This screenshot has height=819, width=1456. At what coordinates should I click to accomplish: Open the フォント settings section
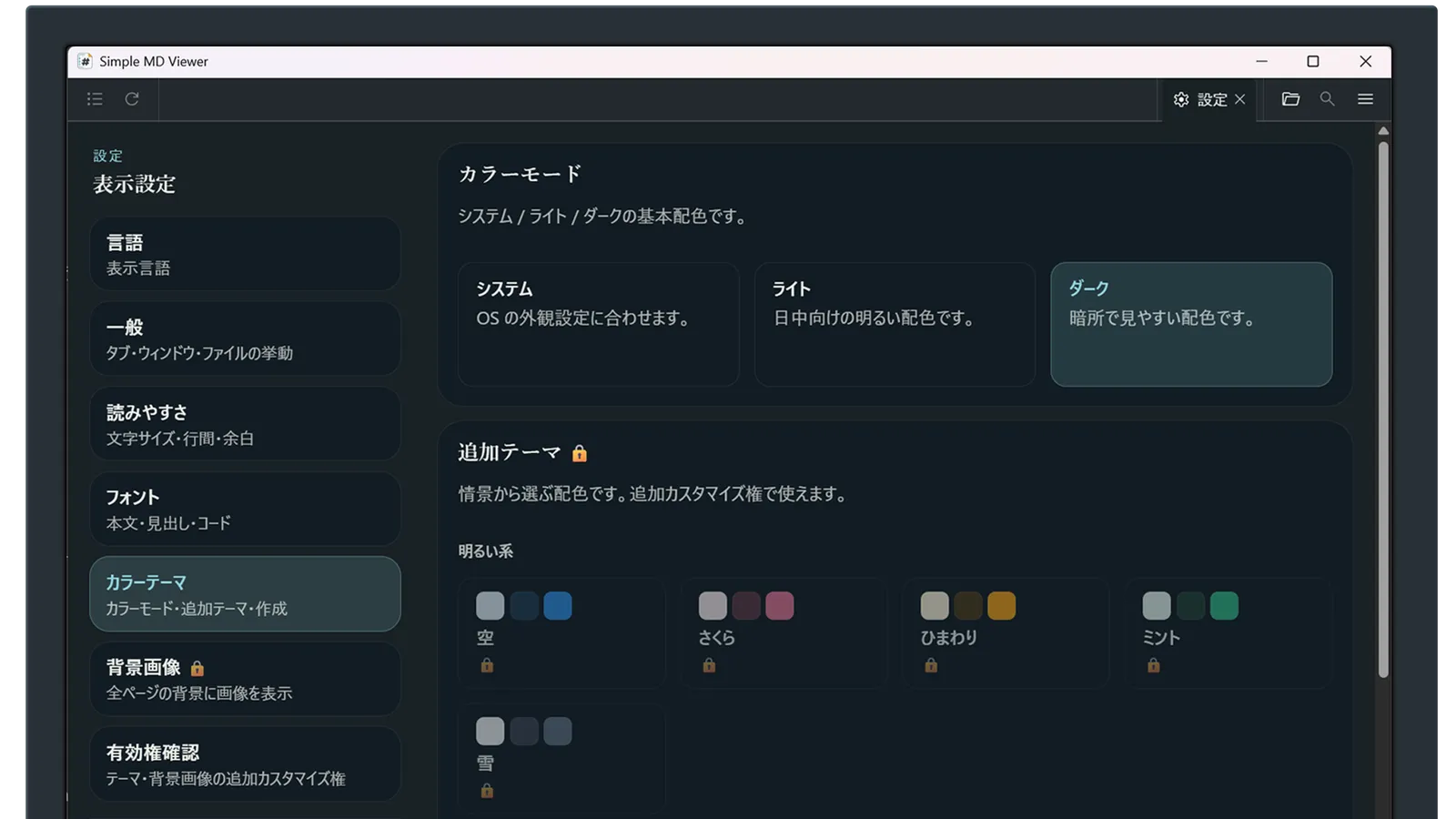click(245, 509)
